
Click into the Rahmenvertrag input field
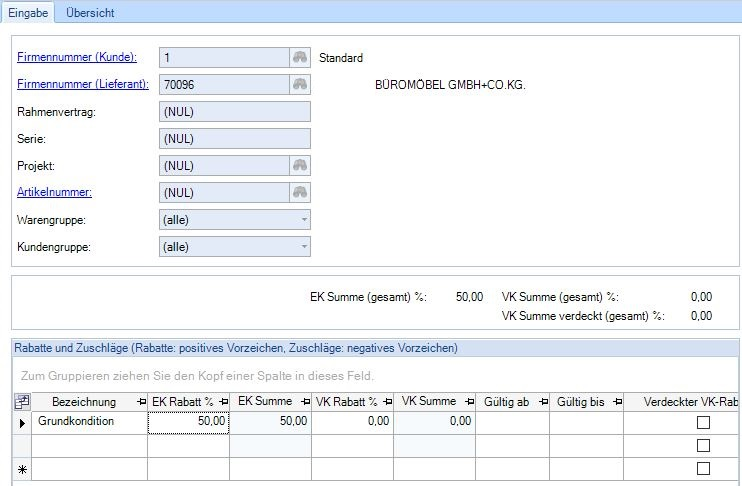[x=234, y=112]
